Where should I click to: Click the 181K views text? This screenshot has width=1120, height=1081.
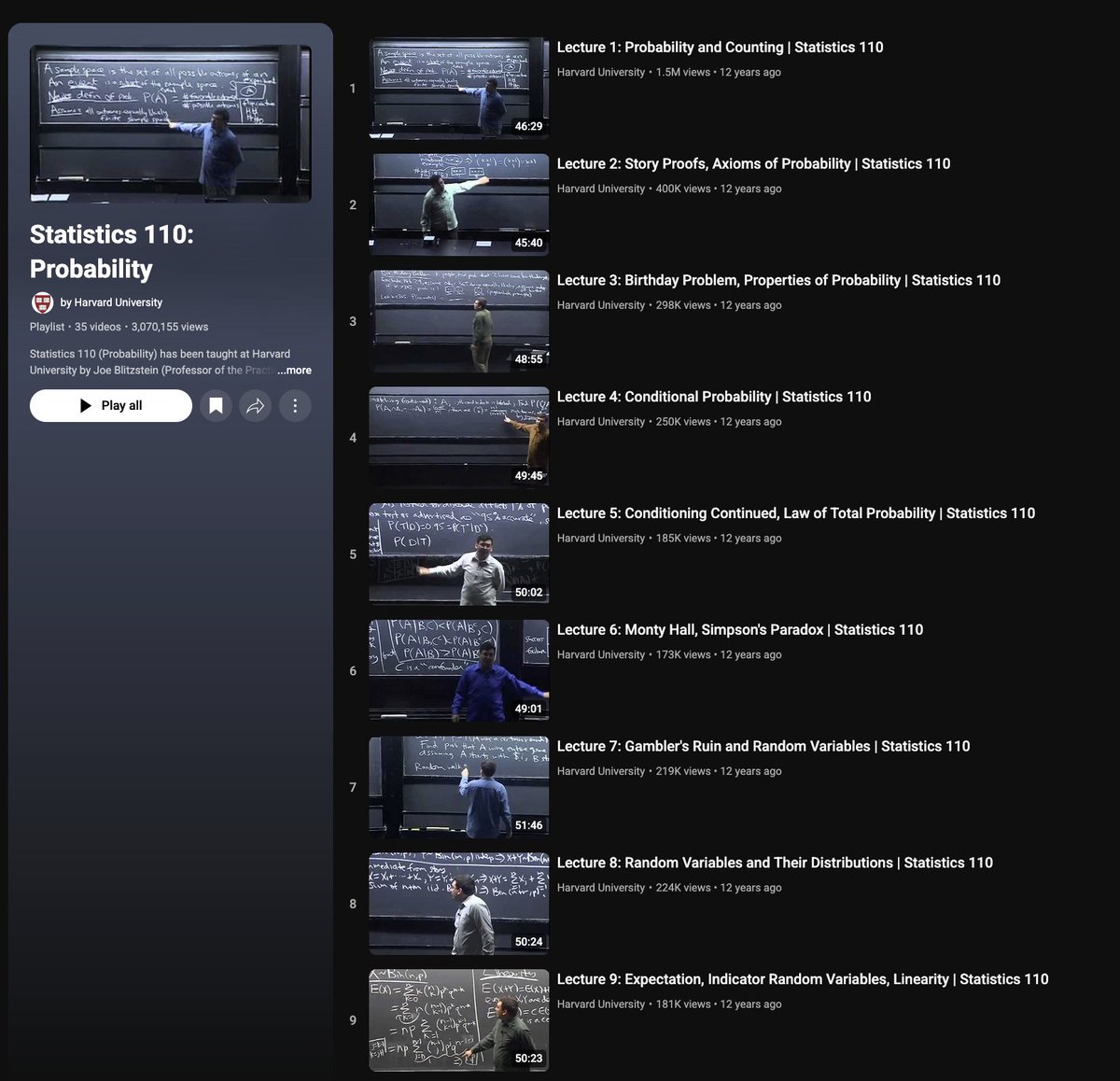683,1004
